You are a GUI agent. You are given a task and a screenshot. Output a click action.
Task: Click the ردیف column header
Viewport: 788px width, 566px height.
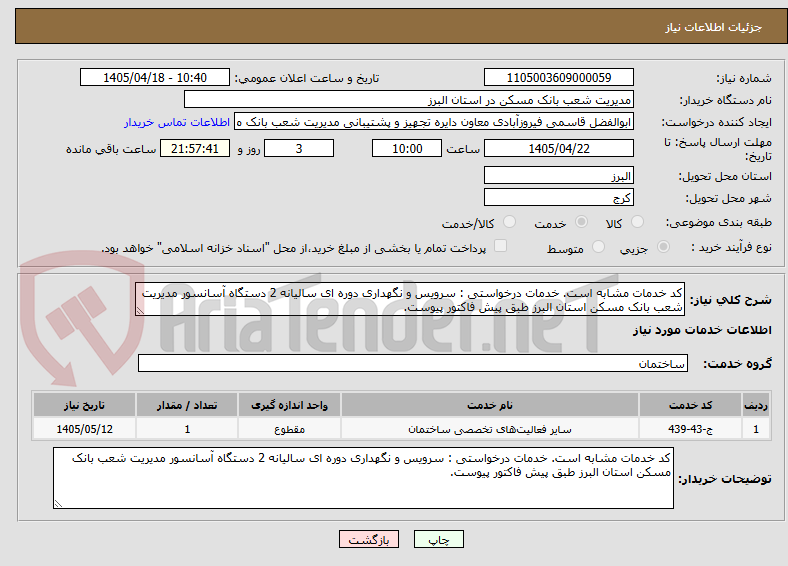click(756, 405)
